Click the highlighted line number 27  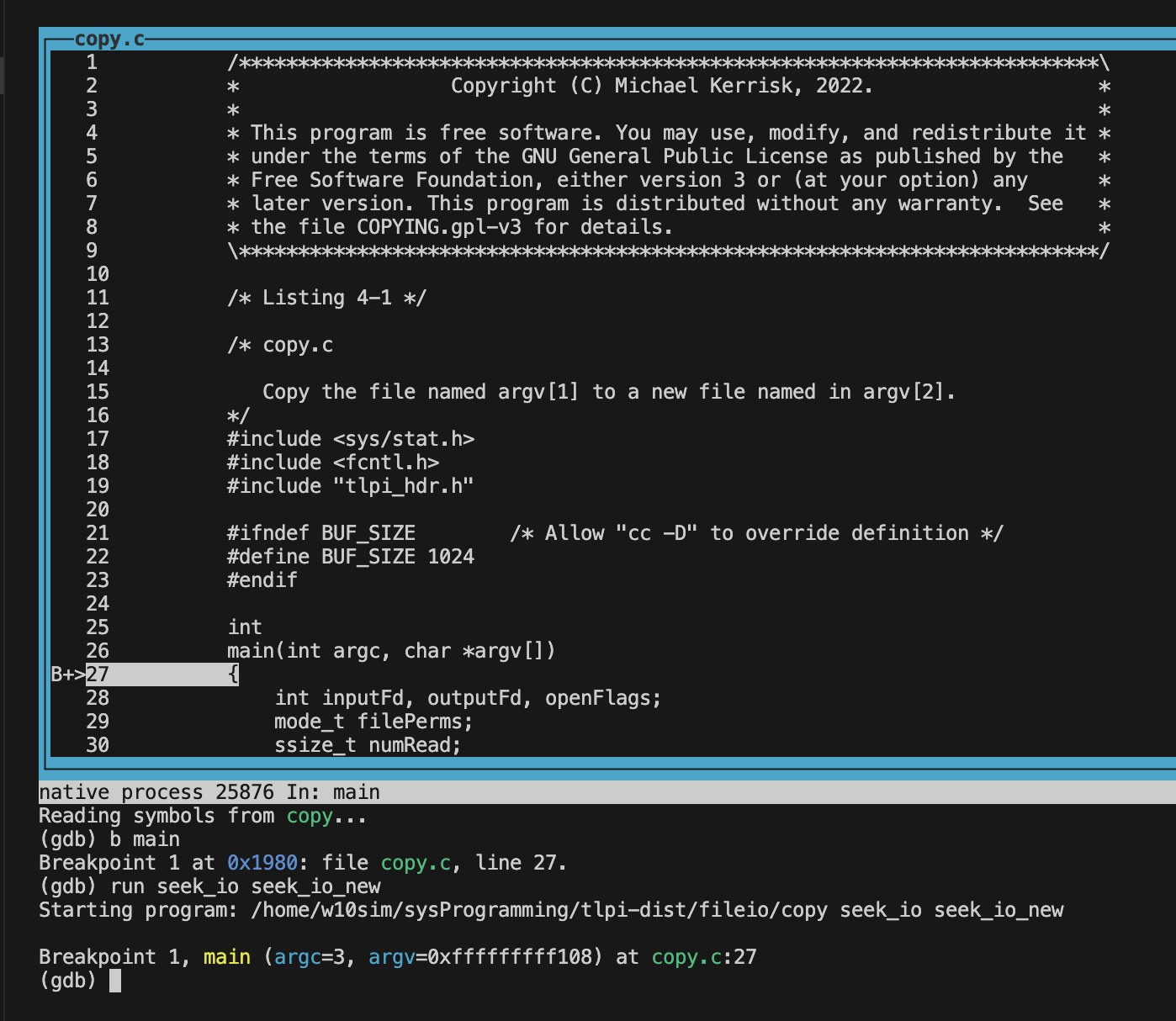(x=98, y=674)
